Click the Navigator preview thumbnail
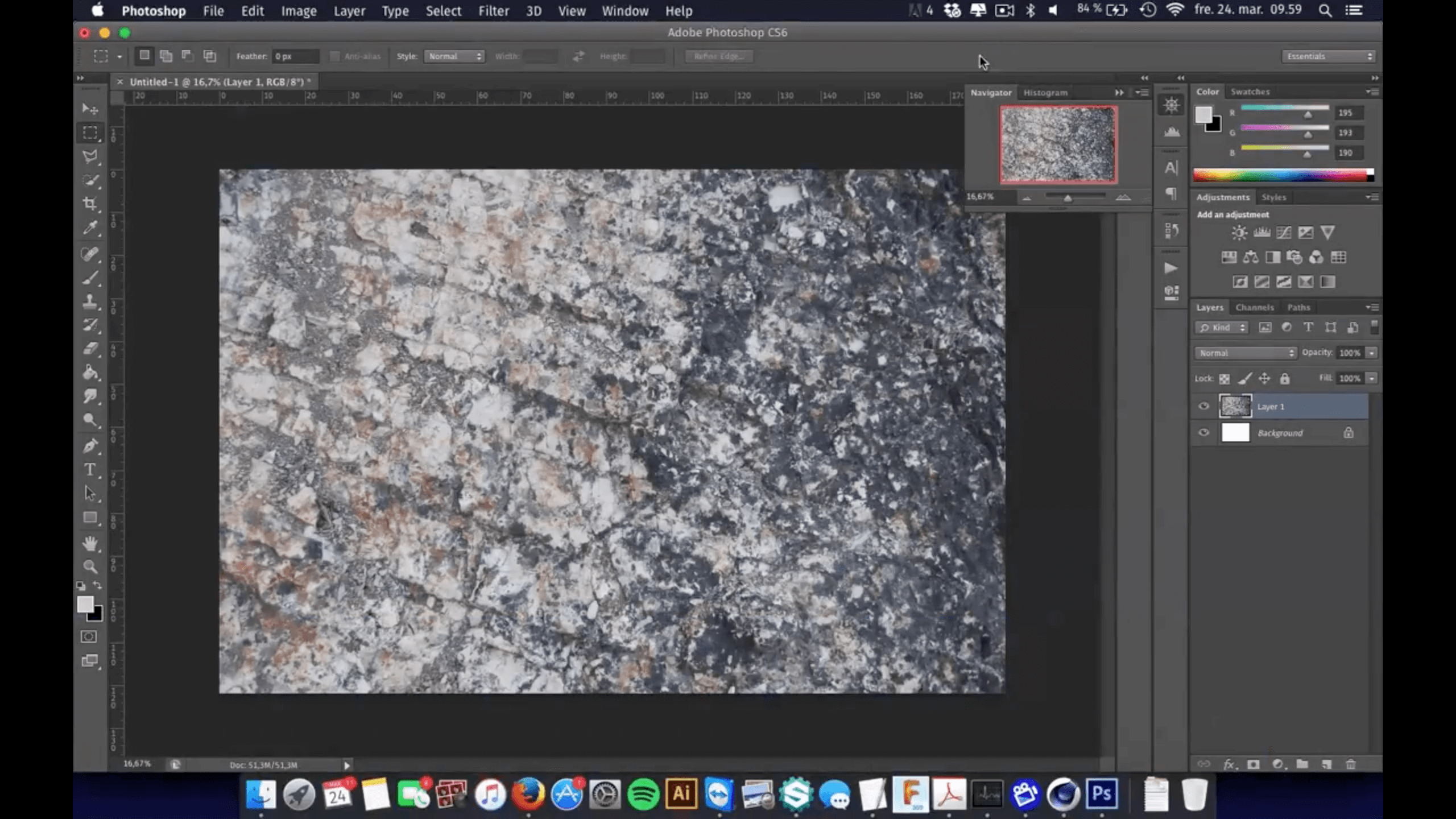Screen dimensions: 1456x819 [1058, 143]
